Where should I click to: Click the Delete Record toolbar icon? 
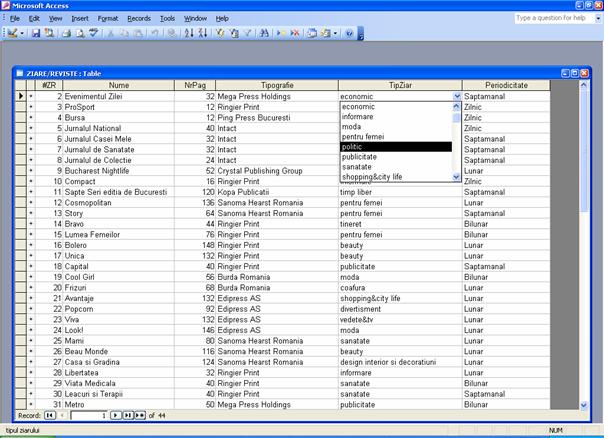296,33
